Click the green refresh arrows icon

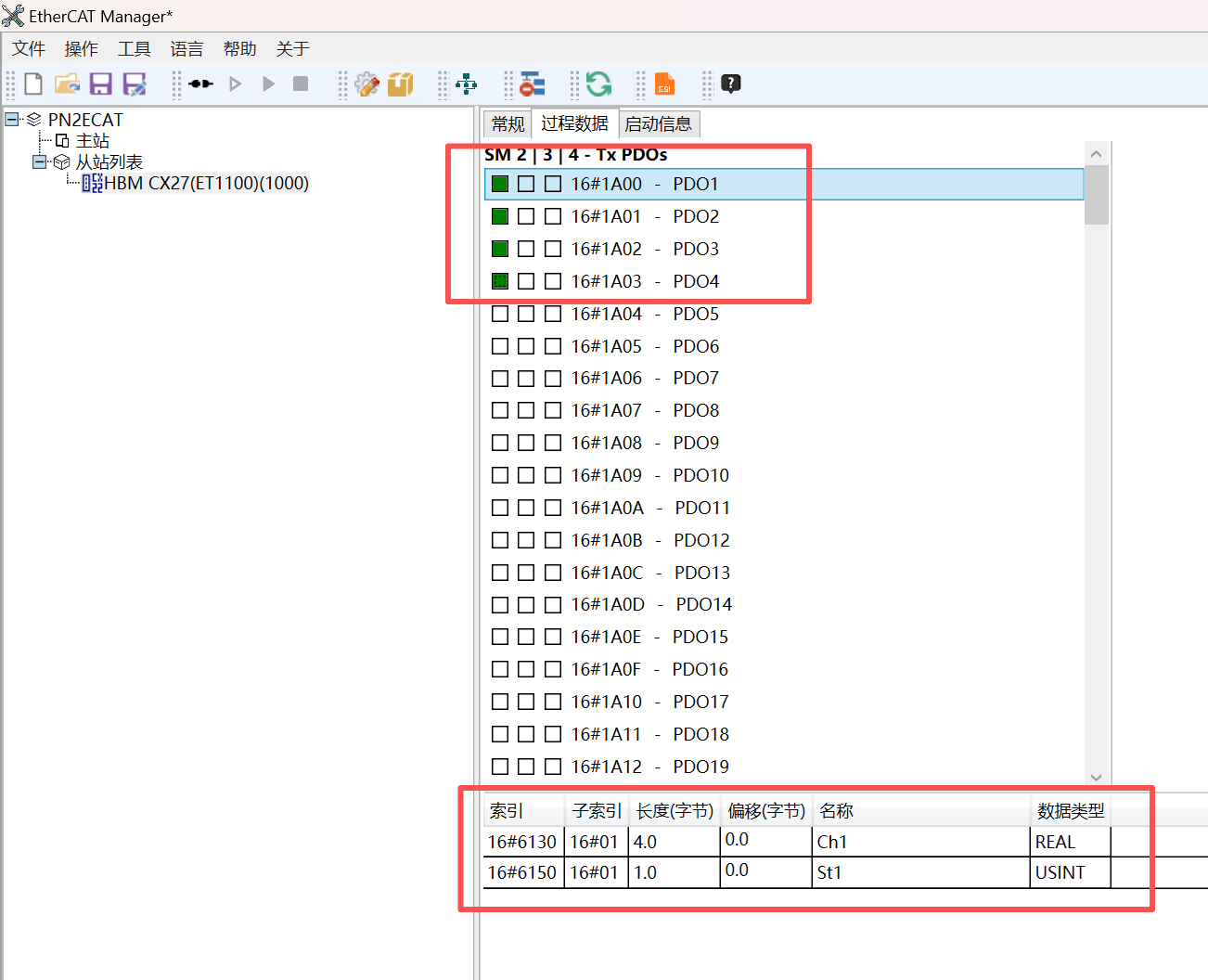(x=598, y=84)
